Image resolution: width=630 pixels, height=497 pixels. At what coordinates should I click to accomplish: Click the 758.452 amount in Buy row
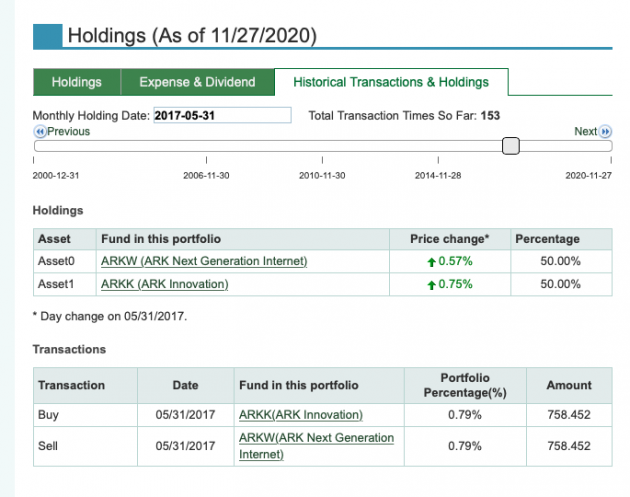click(x=569, y=415)
